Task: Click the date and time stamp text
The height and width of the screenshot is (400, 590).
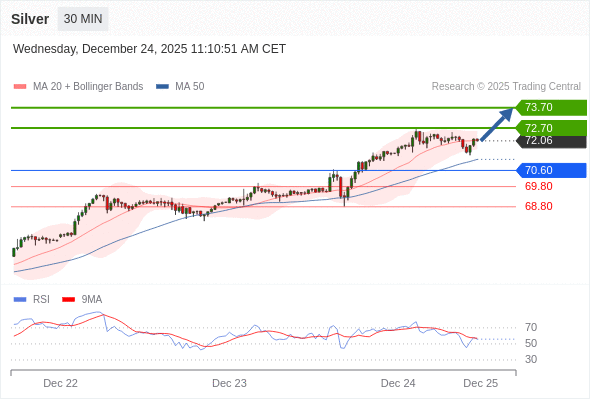Action: click(x=149, y=49)
